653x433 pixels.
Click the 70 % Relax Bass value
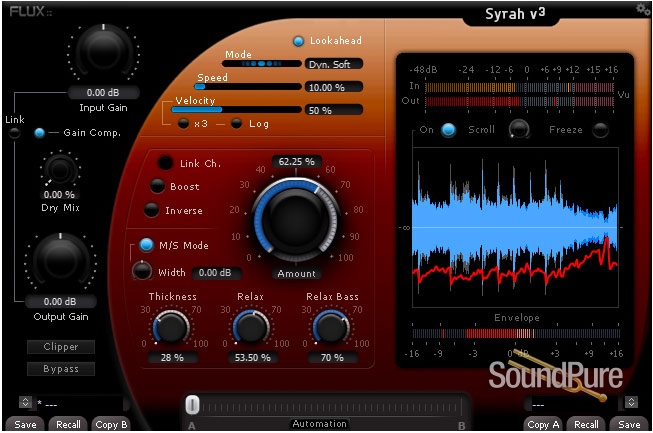point(332,357)
